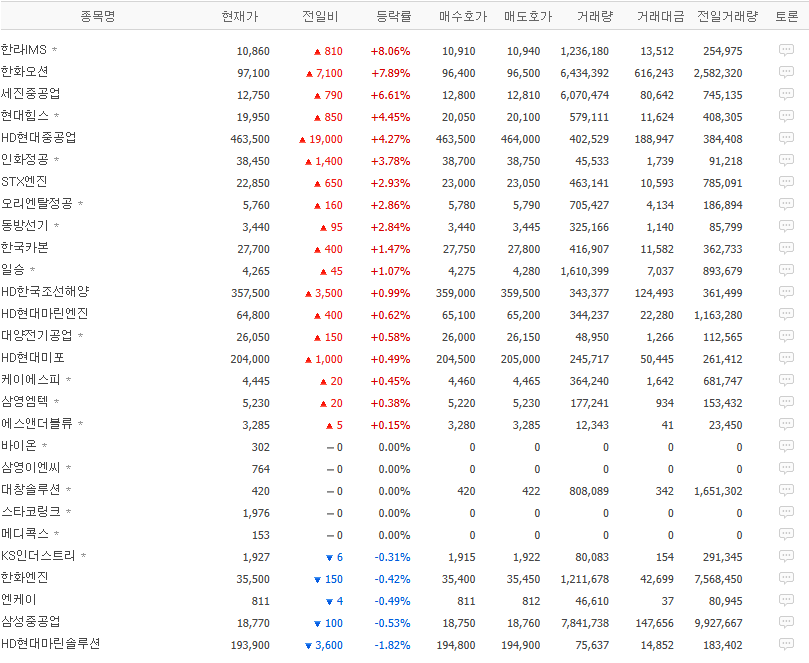The image size is (809, 663).
Task: Open discussion icon for 대창솔루션 row
Action: pos(786,490)
